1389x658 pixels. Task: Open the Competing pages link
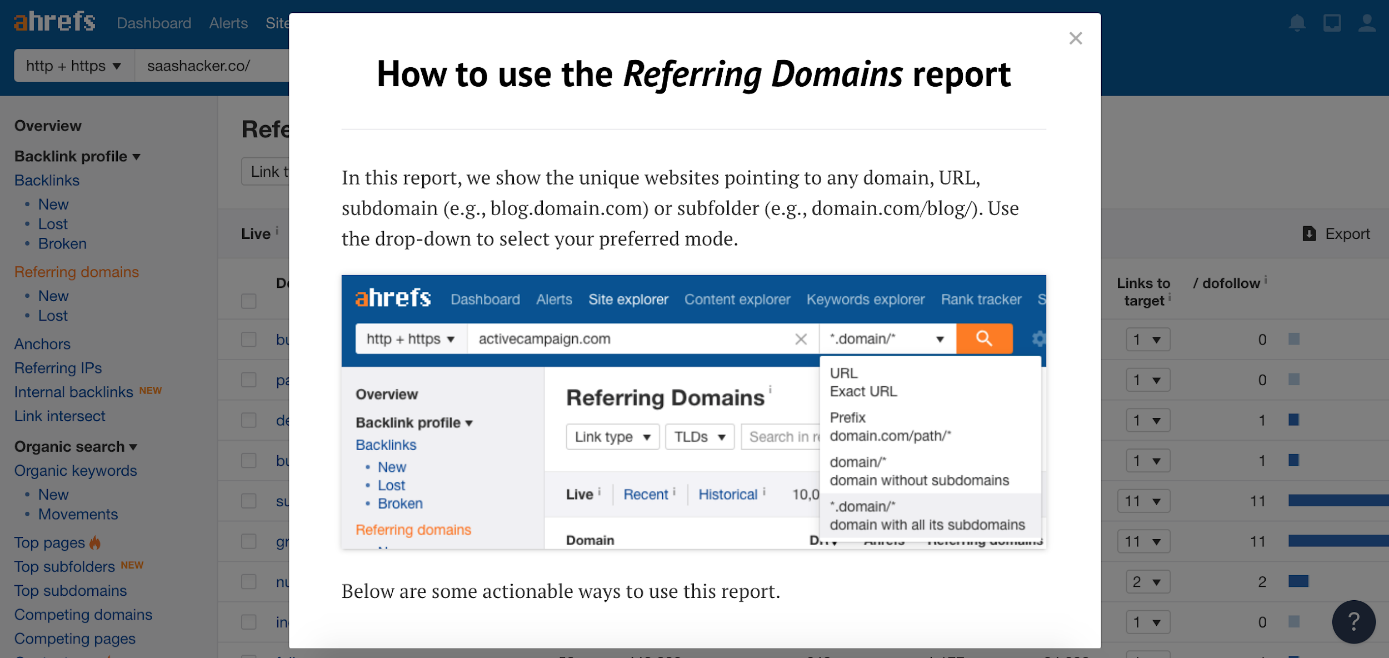point(75,639)
